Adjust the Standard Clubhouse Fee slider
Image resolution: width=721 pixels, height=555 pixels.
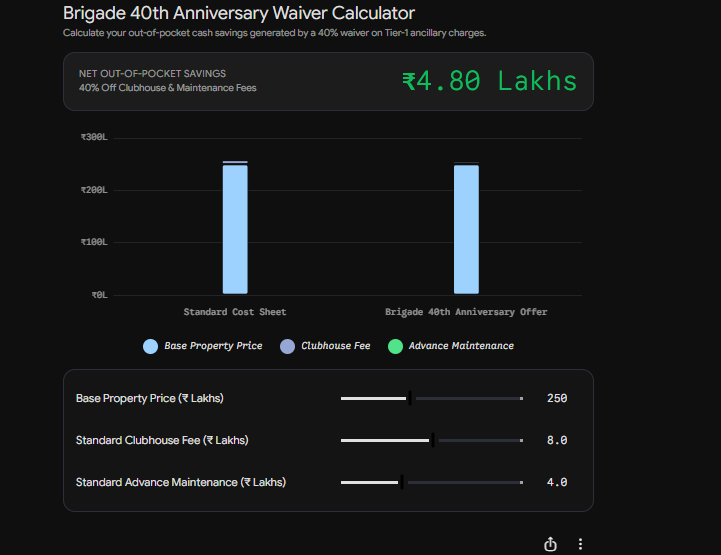[x=432, y=441]
